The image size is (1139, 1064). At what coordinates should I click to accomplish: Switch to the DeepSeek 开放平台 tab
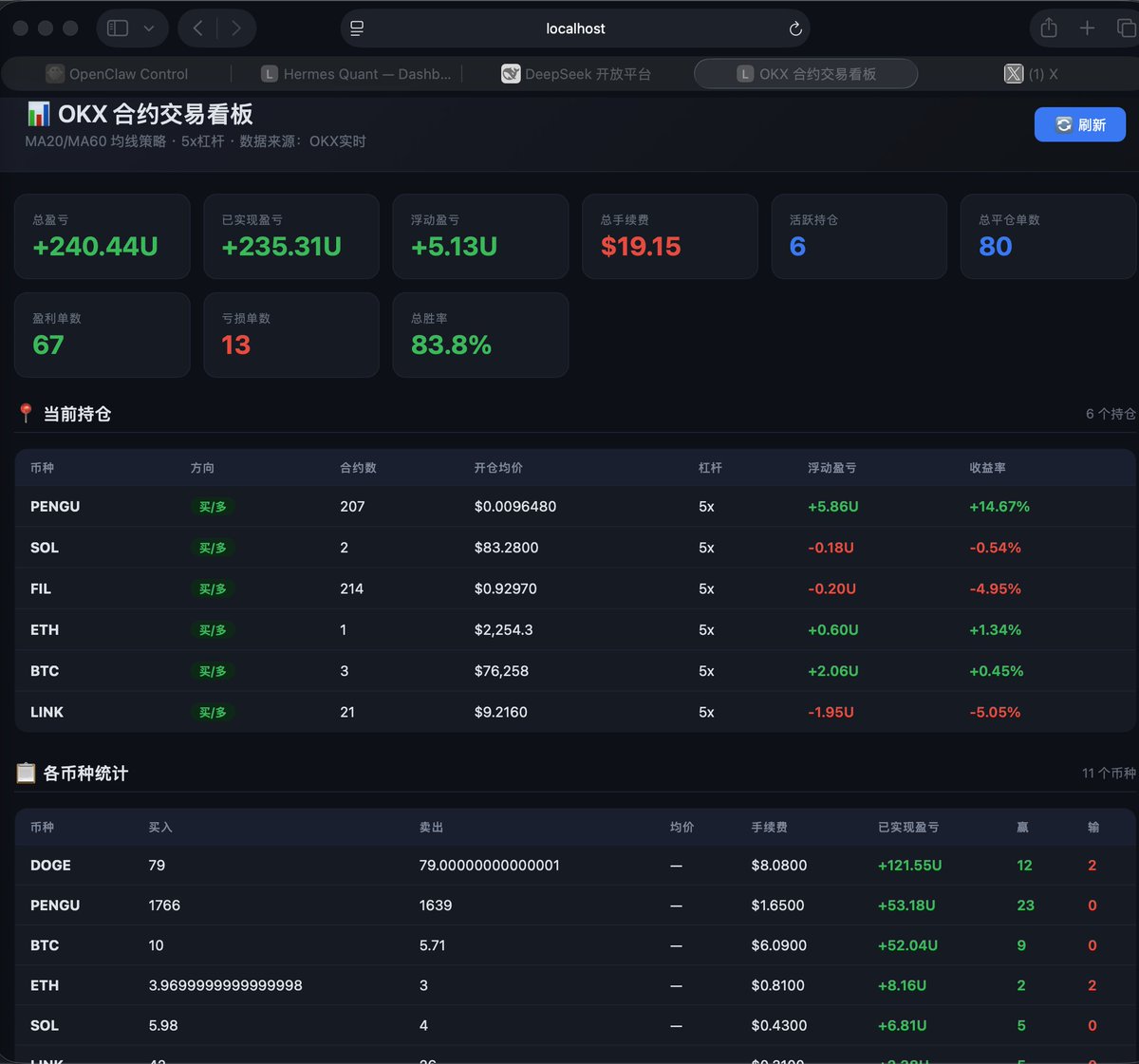[576, 74]
